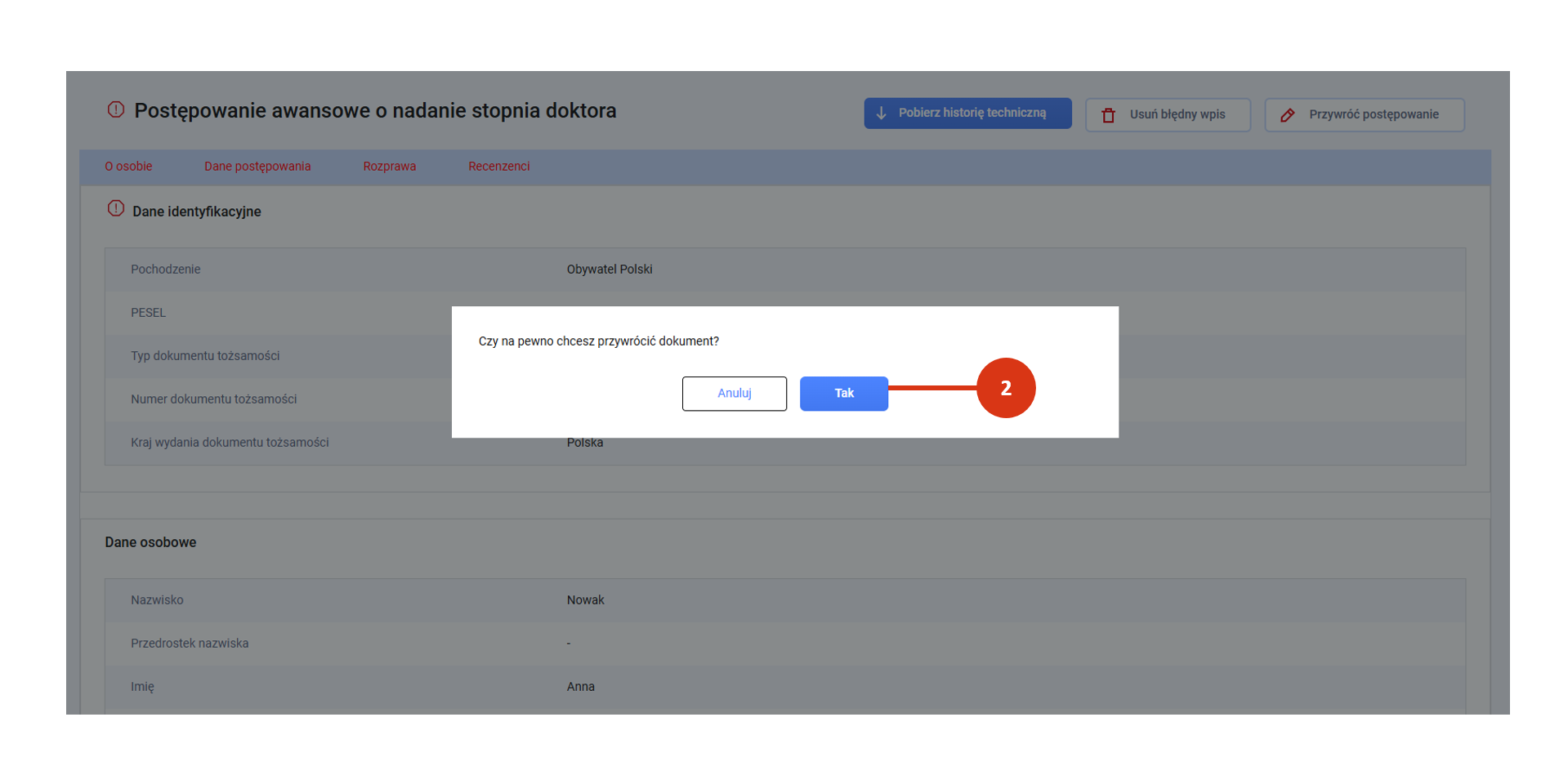Click the warning icon beside Dane identyfikacyjne
The width and height of the screenshot is (1568, 784).
tap(116, 209)
